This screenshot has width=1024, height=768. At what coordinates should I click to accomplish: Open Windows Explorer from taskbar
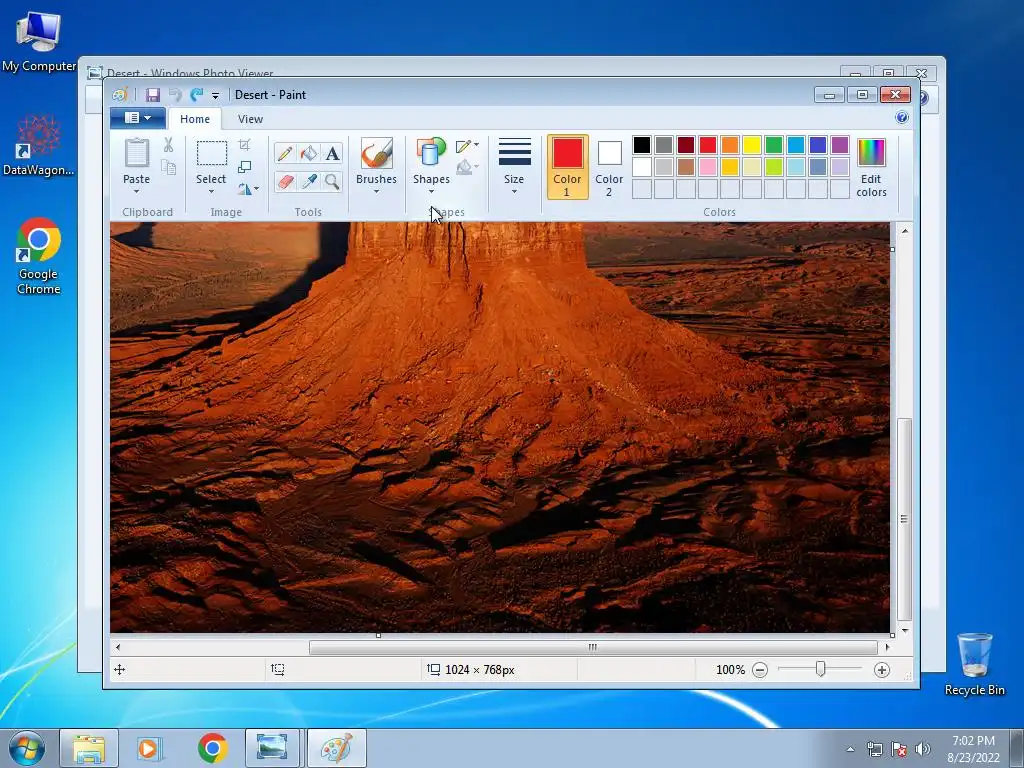tap(89, 748)
